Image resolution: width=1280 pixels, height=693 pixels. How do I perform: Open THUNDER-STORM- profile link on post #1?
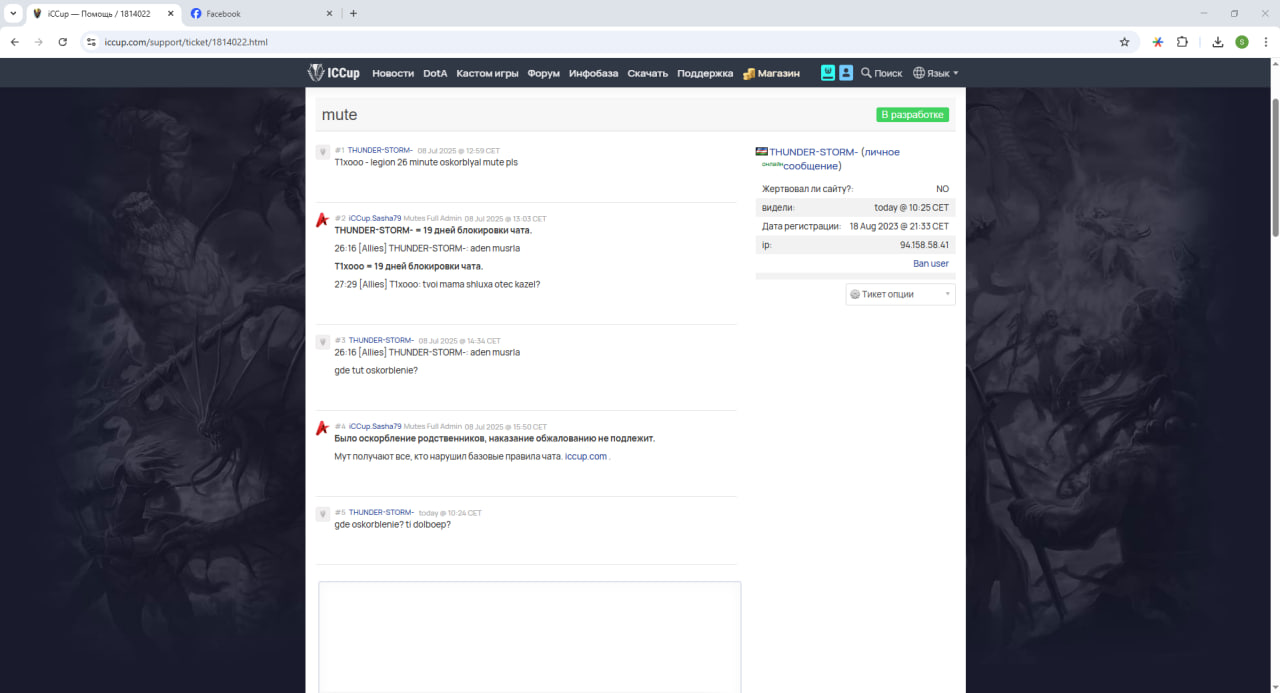380,150
